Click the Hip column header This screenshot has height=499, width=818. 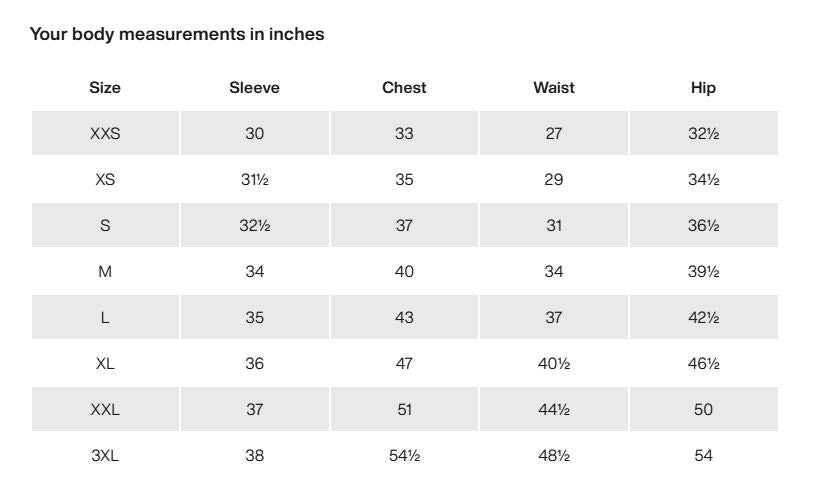pos(703,88)
